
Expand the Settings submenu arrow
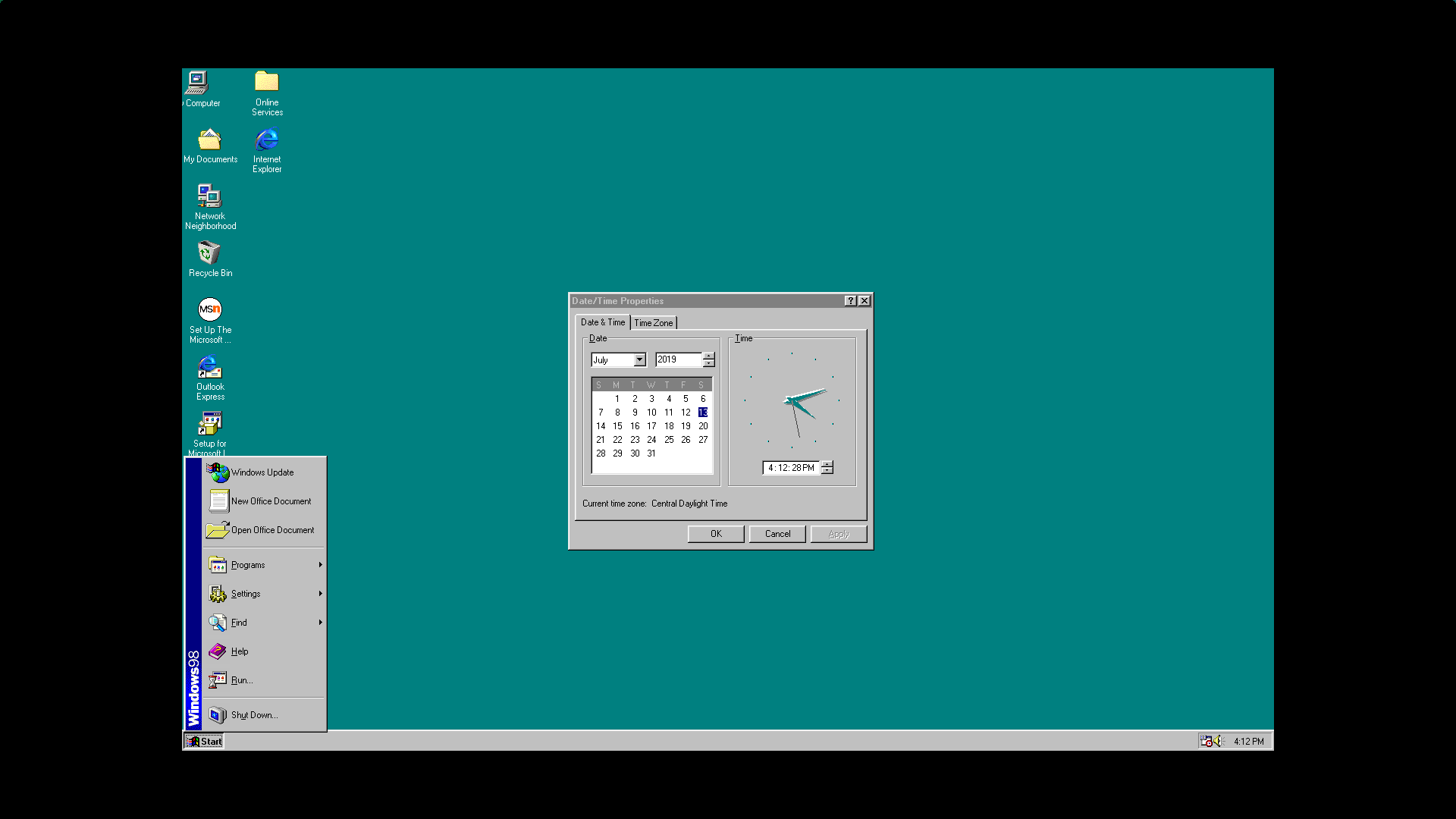point(321,594)
